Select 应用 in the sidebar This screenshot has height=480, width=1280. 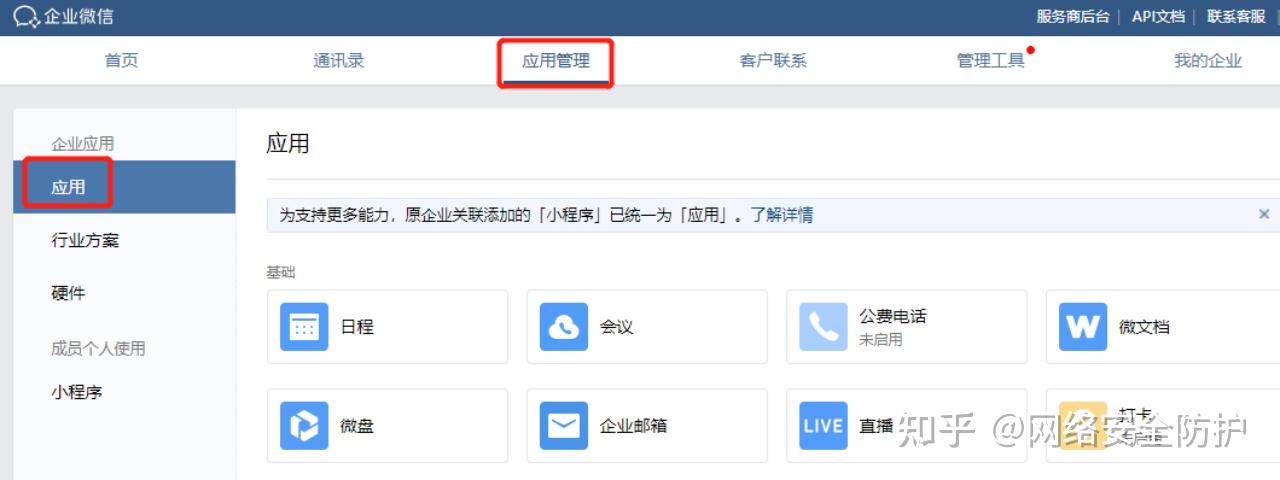tap(124, 187)
